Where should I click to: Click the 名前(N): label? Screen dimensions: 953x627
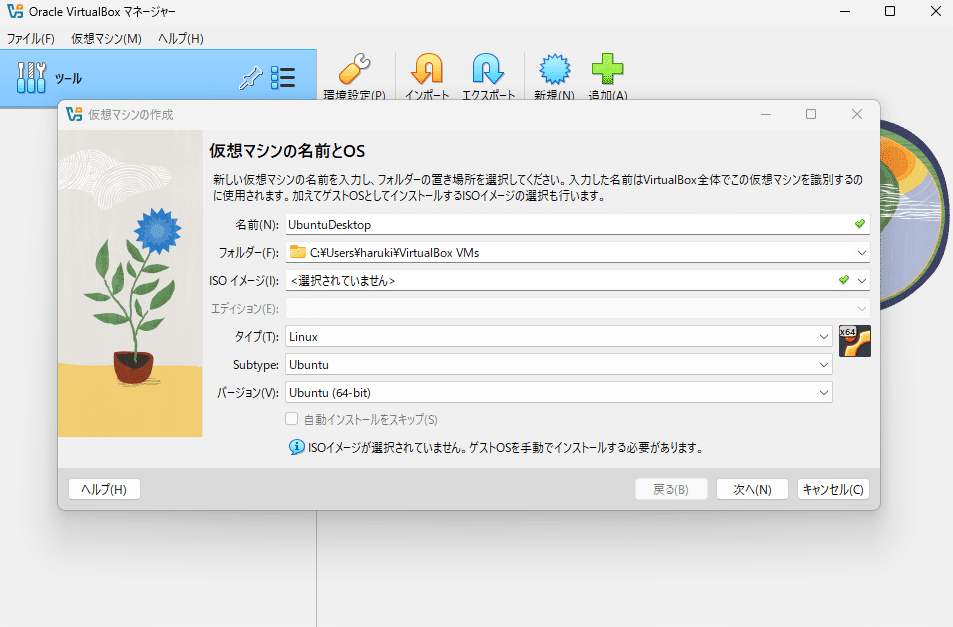(x=257, y=225)
